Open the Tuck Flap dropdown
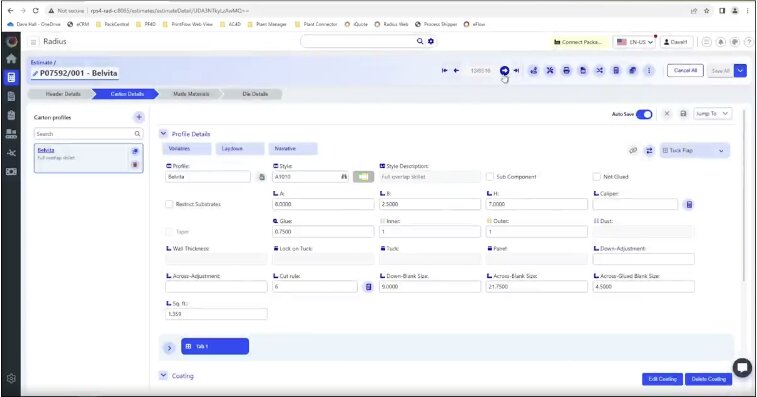The height and width of the screenshot is (397, 757). pos(694,151)
